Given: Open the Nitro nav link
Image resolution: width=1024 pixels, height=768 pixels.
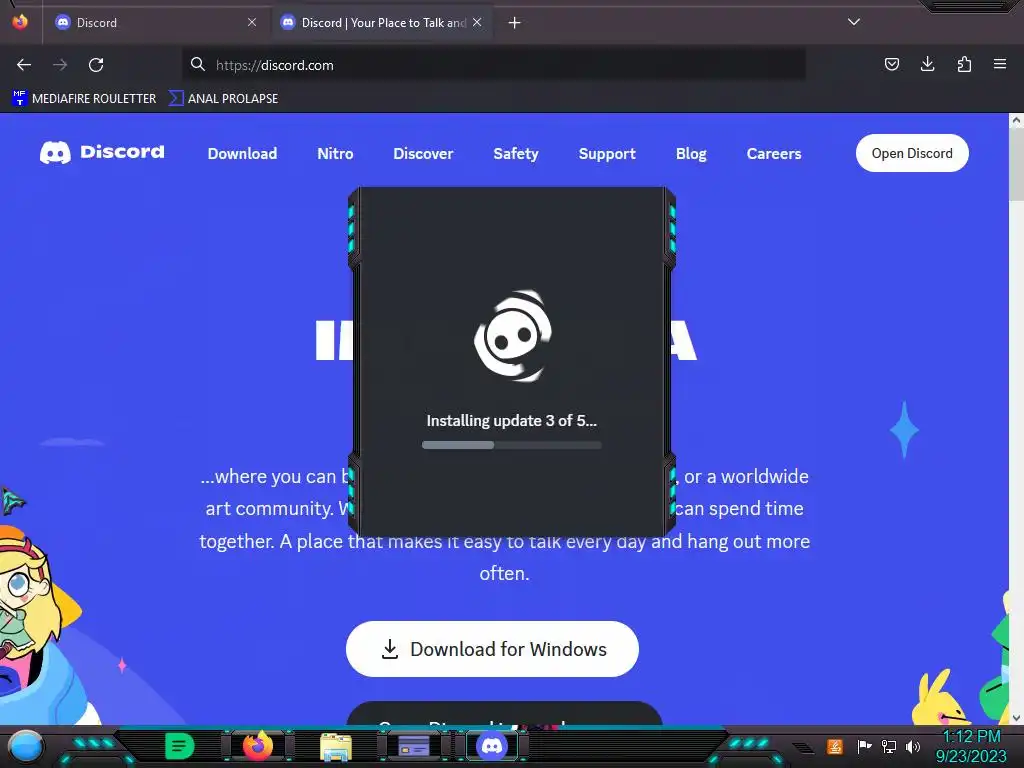Looking at the screenshot, I should (335, 153).
